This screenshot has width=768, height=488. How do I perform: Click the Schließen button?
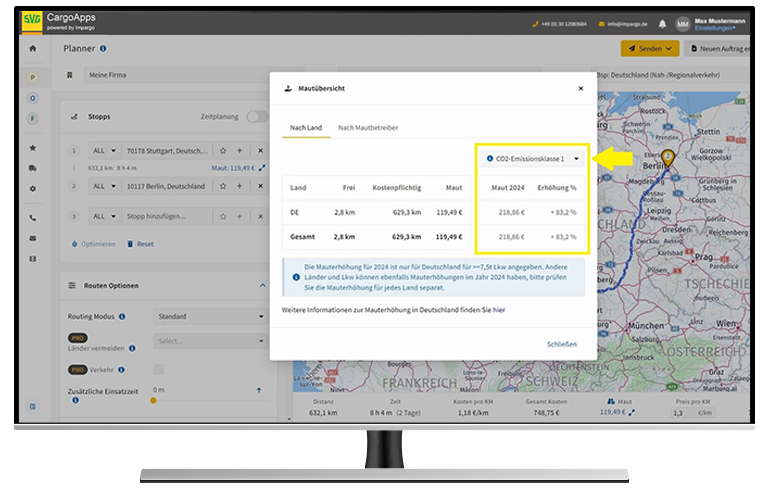(561, 344)
